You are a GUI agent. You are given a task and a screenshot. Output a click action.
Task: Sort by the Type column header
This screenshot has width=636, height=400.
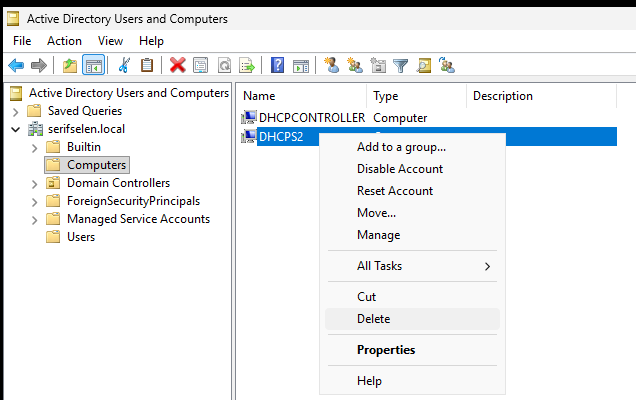pos(417,96)
